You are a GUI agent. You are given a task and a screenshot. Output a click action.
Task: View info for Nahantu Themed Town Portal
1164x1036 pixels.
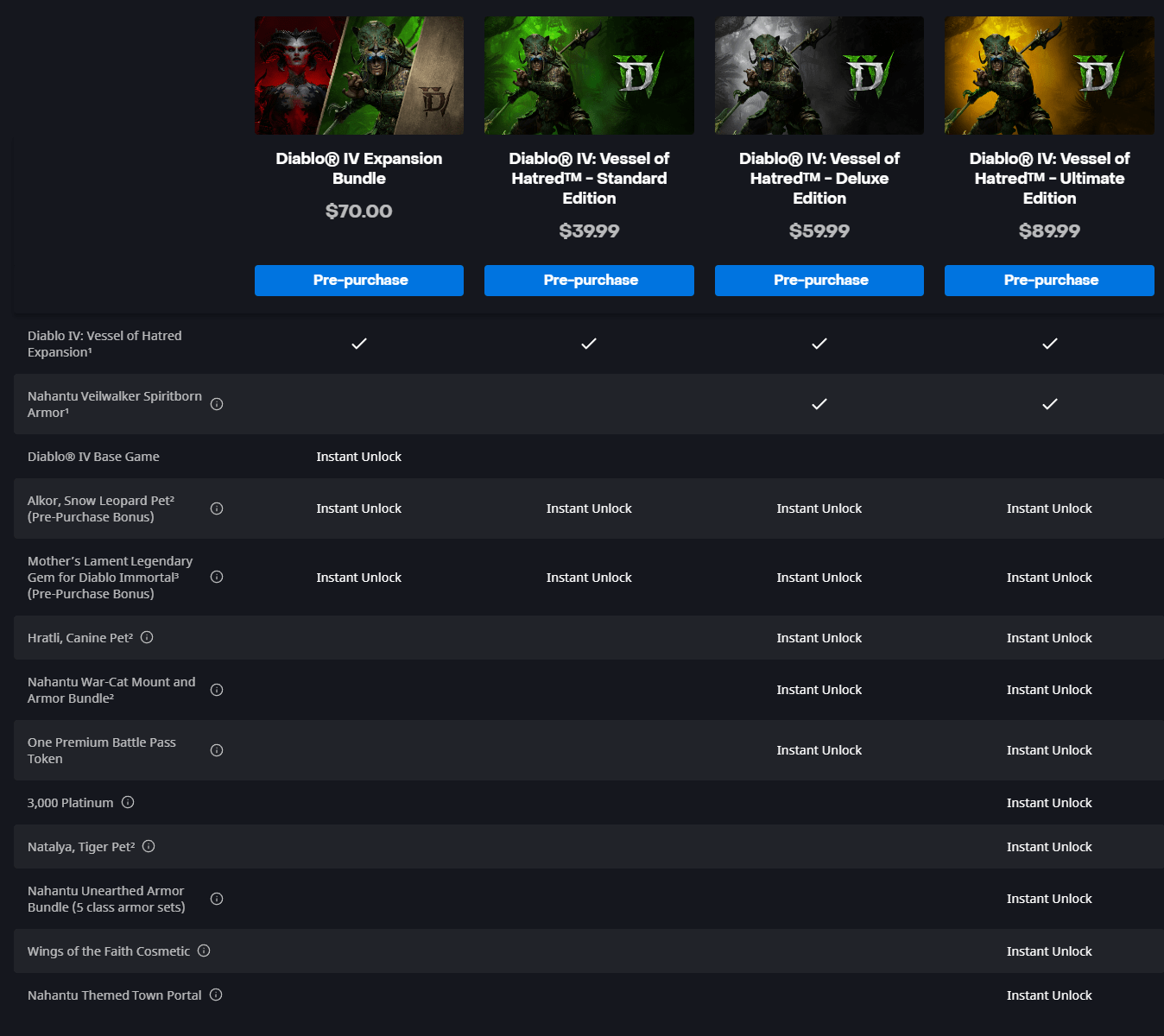pos(216,995)
